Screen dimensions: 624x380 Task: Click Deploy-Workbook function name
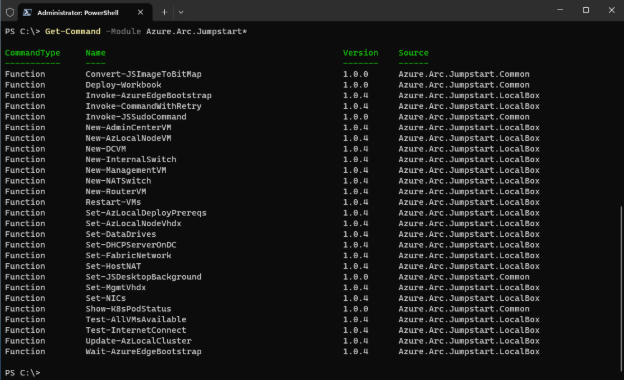(123, 85)
